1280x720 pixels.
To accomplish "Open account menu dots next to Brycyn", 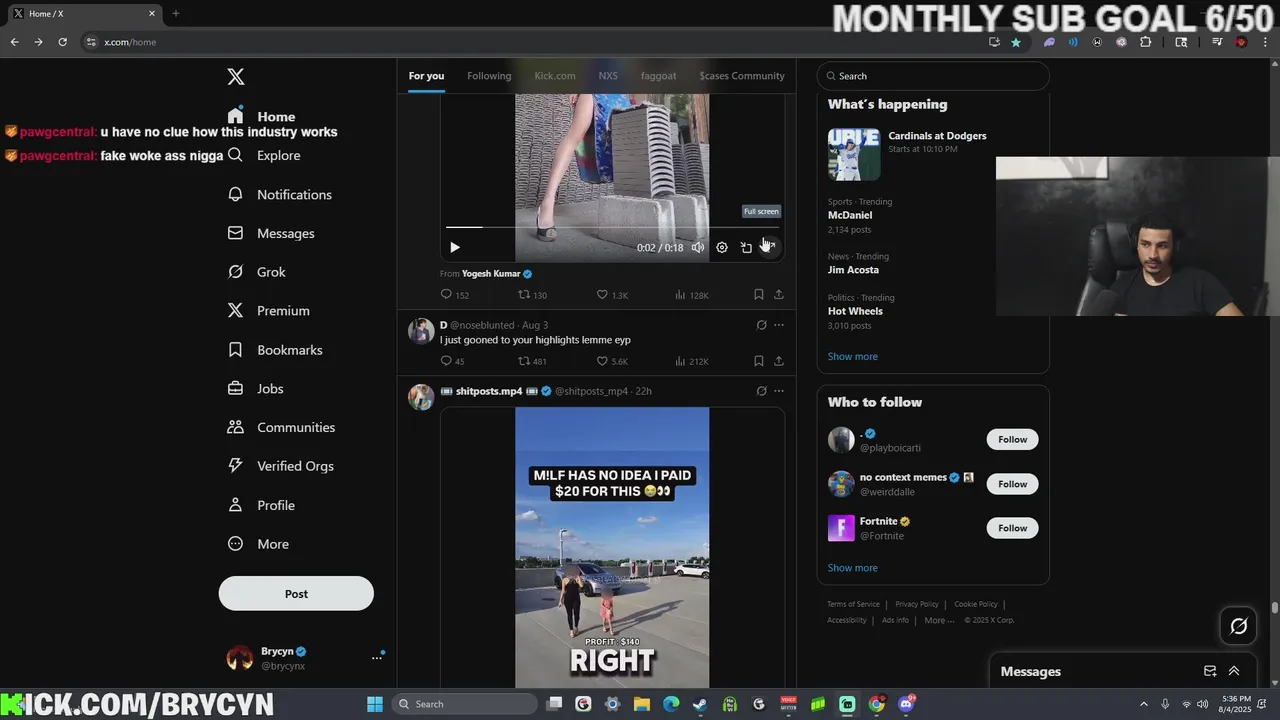I will [x=377, y=658].
